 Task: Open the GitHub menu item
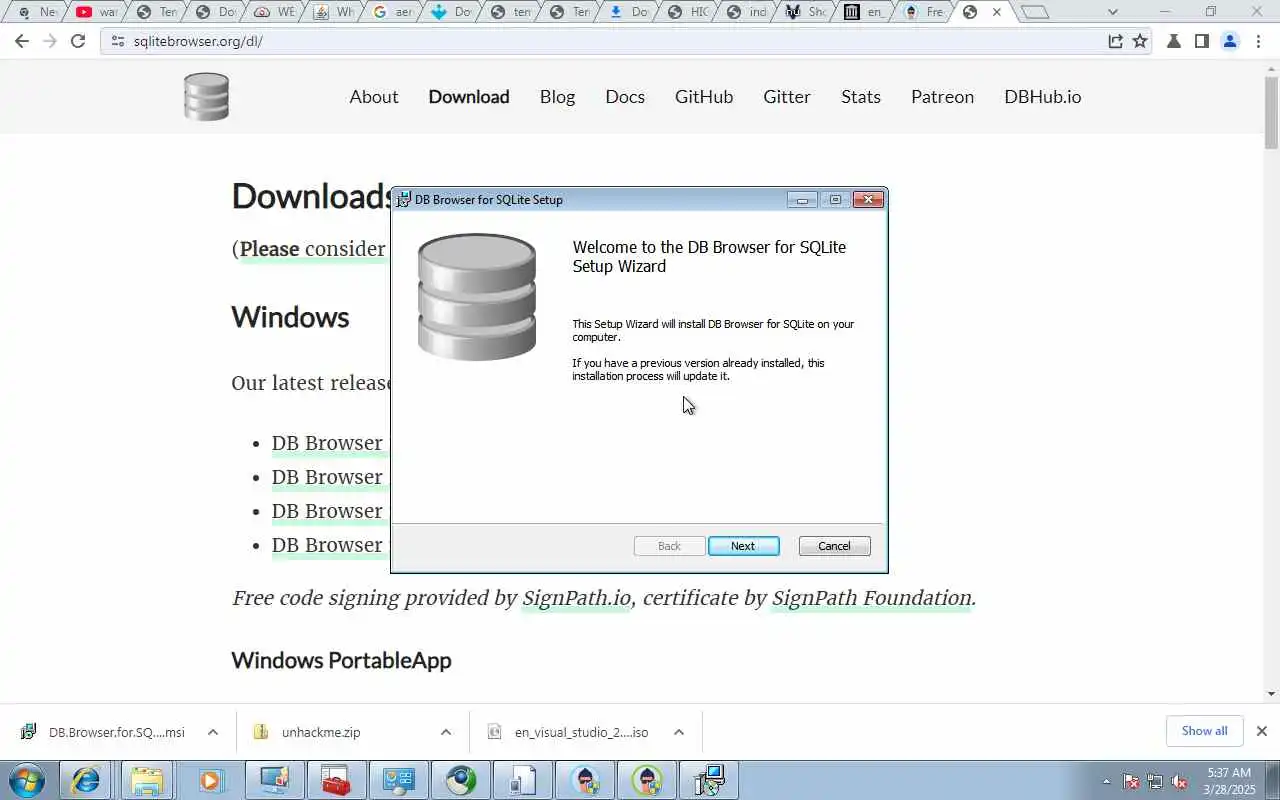(x=704, y=97)
